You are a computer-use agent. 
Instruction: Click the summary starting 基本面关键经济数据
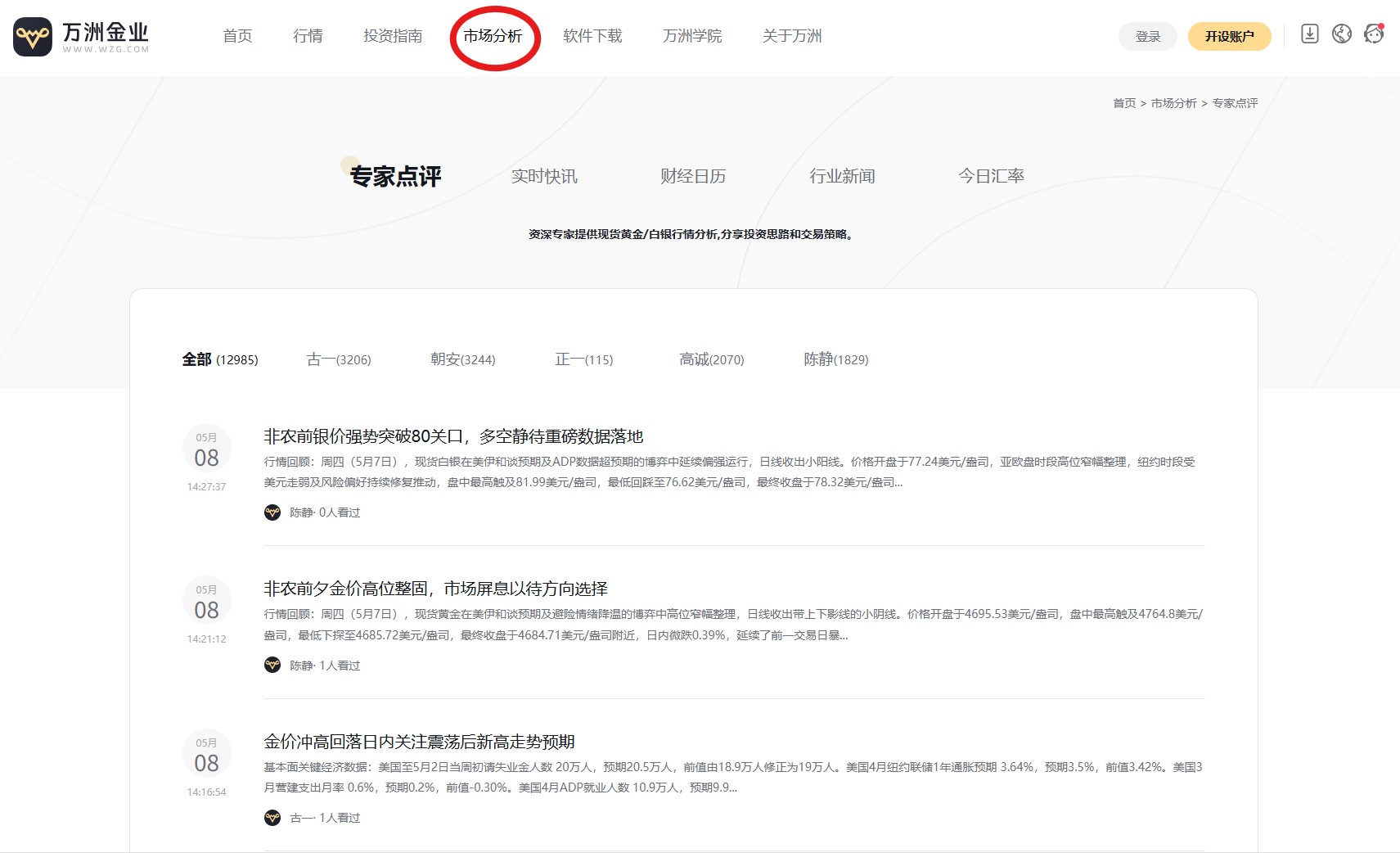(733, 778)
